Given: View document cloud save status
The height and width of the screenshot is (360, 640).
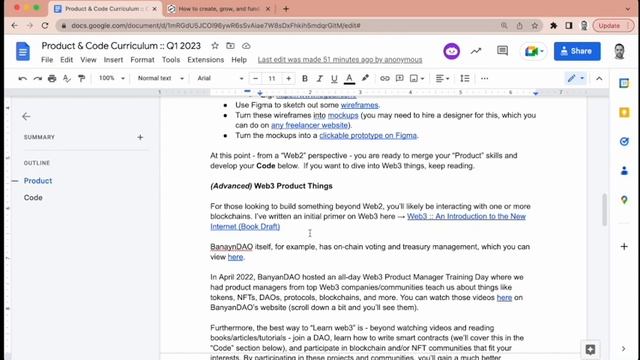Looking at the screenshot, I should [246, 46].
